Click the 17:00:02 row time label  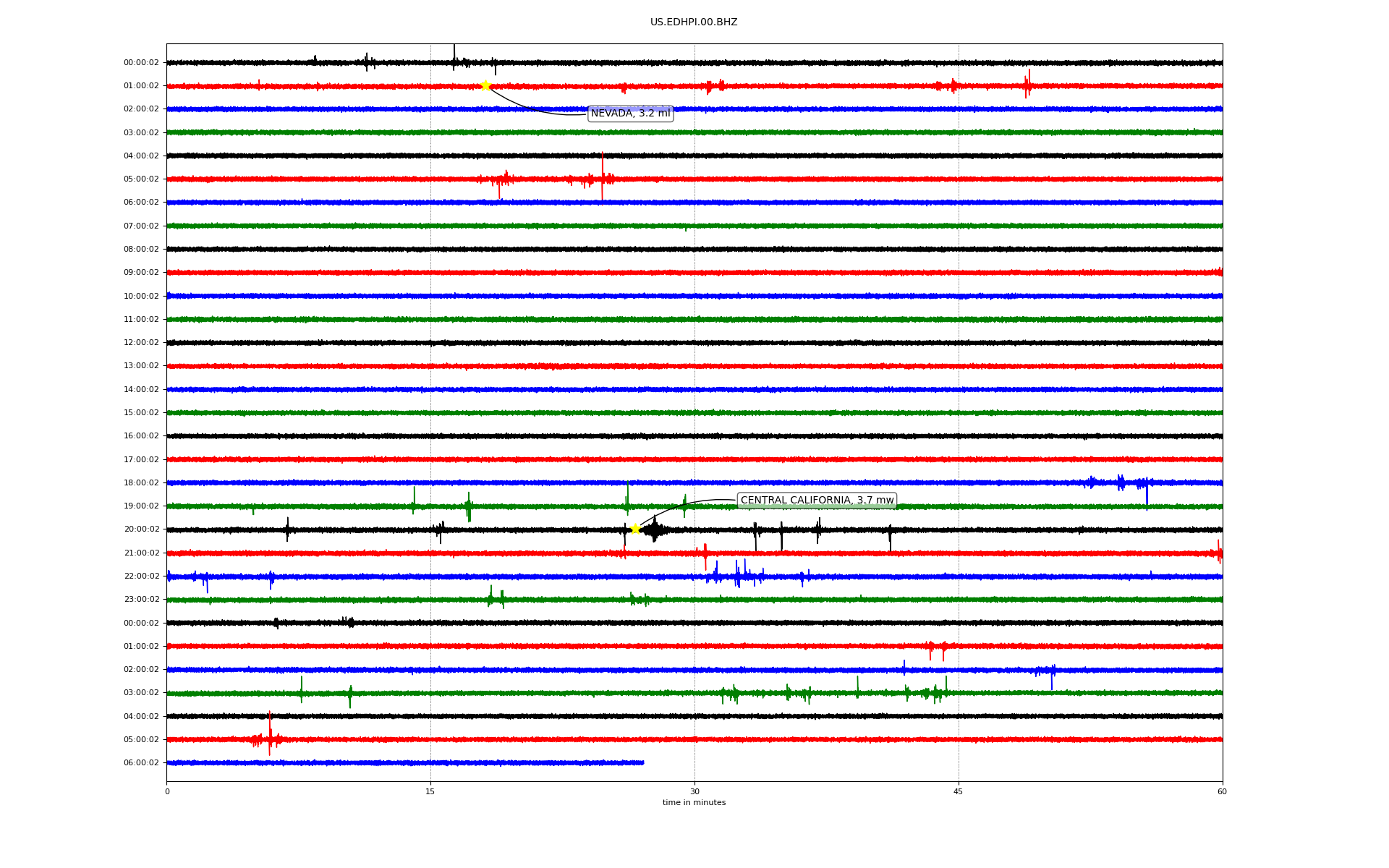point(141,459)
